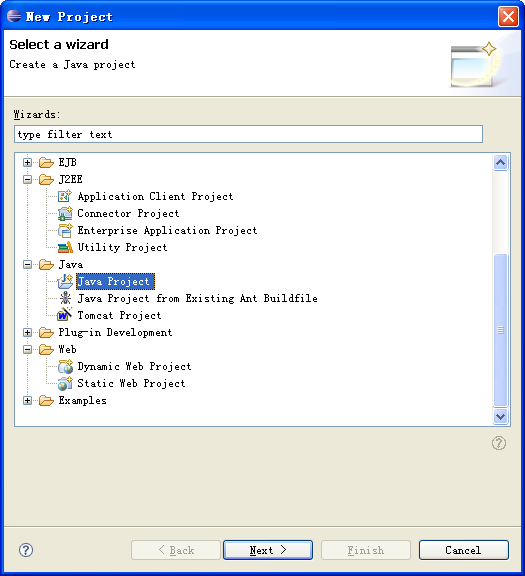Expand the Examples folder node

pyautogui.click(x=28, y=400)
